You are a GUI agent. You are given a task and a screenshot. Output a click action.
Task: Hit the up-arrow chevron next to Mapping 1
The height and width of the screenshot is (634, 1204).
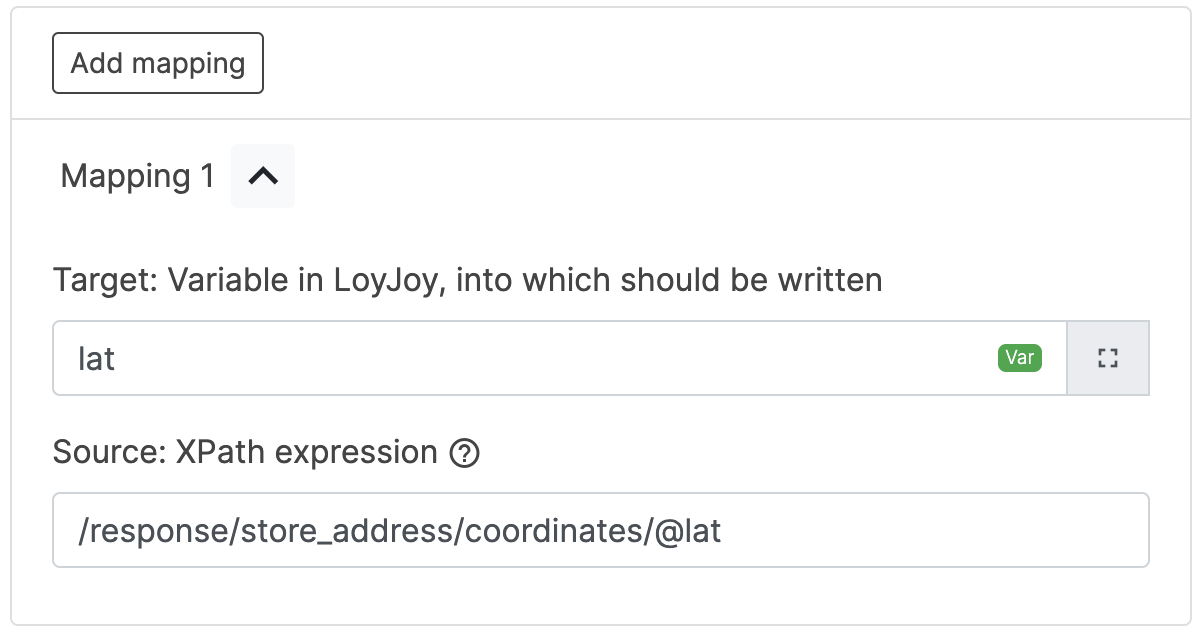(263, 176)
